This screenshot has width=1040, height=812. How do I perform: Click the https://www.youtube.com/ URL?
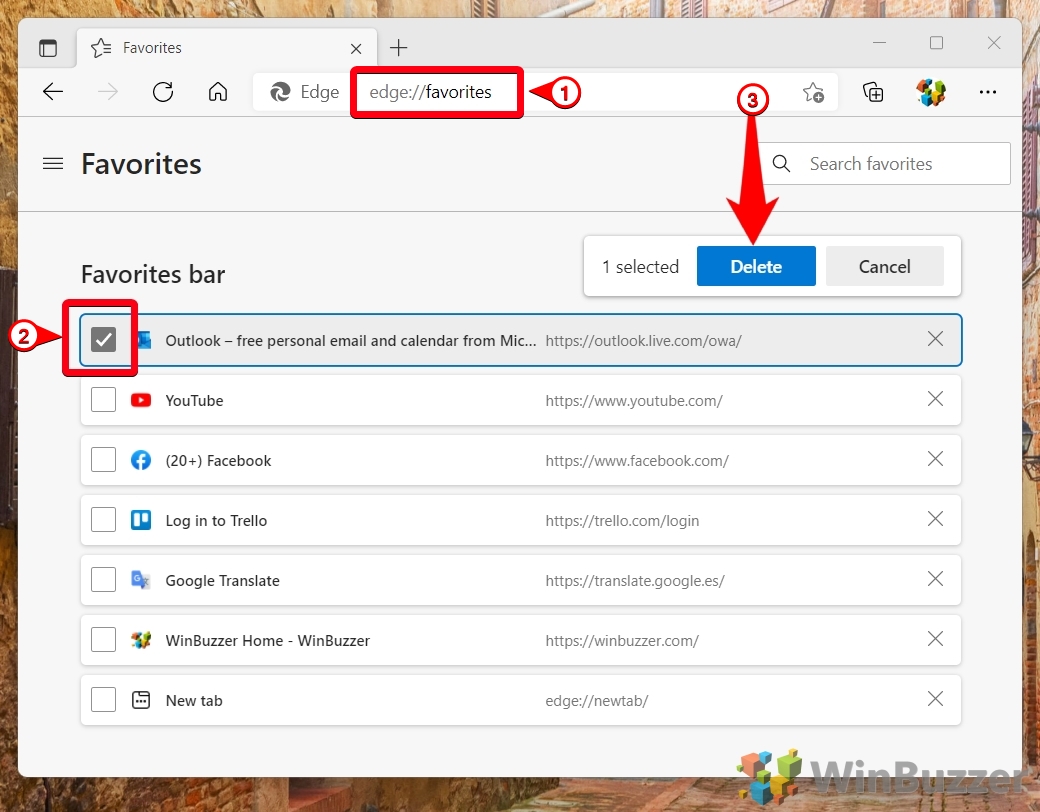coord(634,401)
